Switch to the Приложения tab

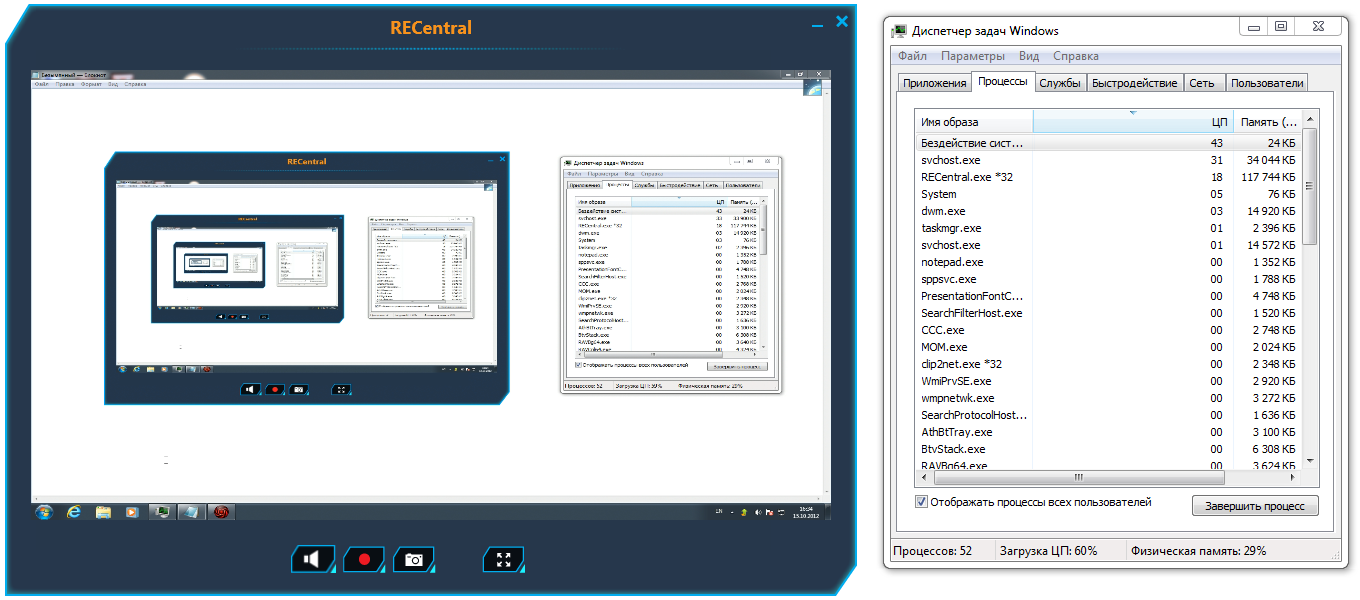(x=934, y=83)
